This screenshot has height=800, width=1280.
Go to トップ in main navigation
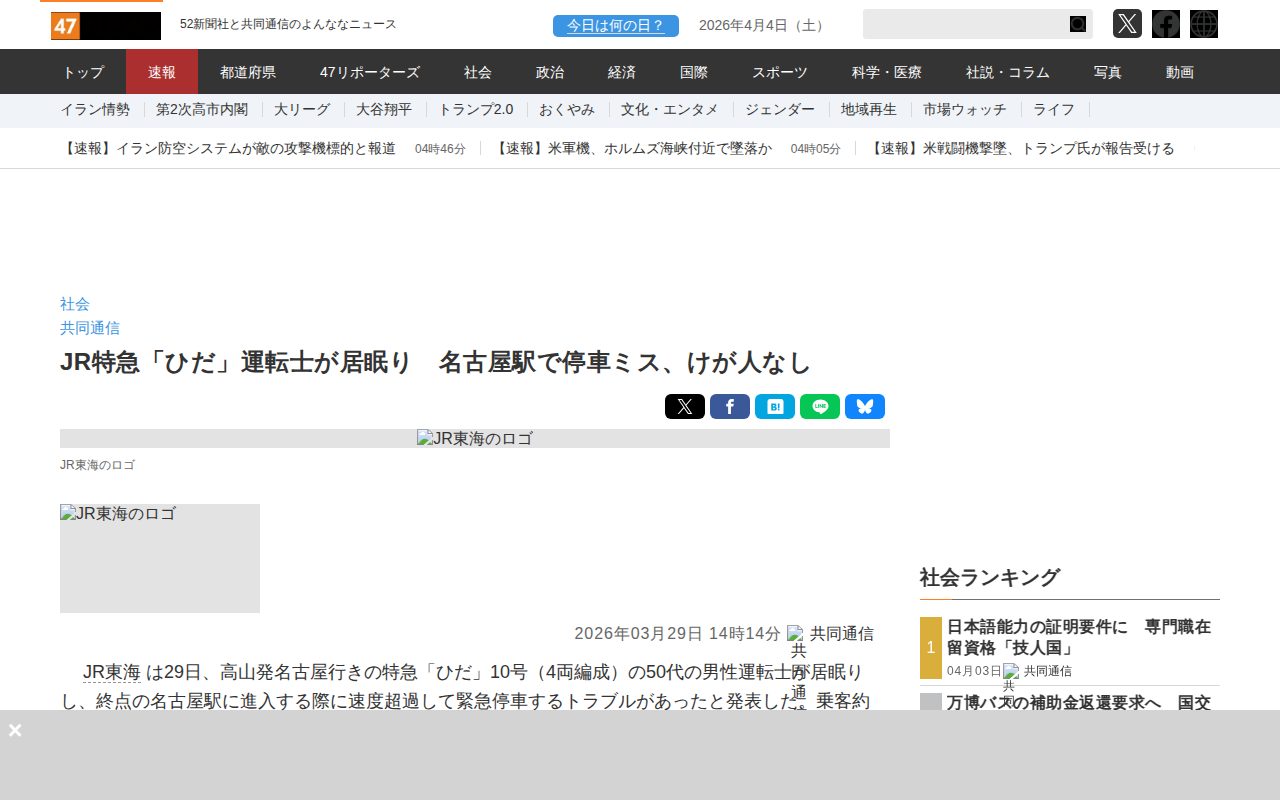click(83, 72)
